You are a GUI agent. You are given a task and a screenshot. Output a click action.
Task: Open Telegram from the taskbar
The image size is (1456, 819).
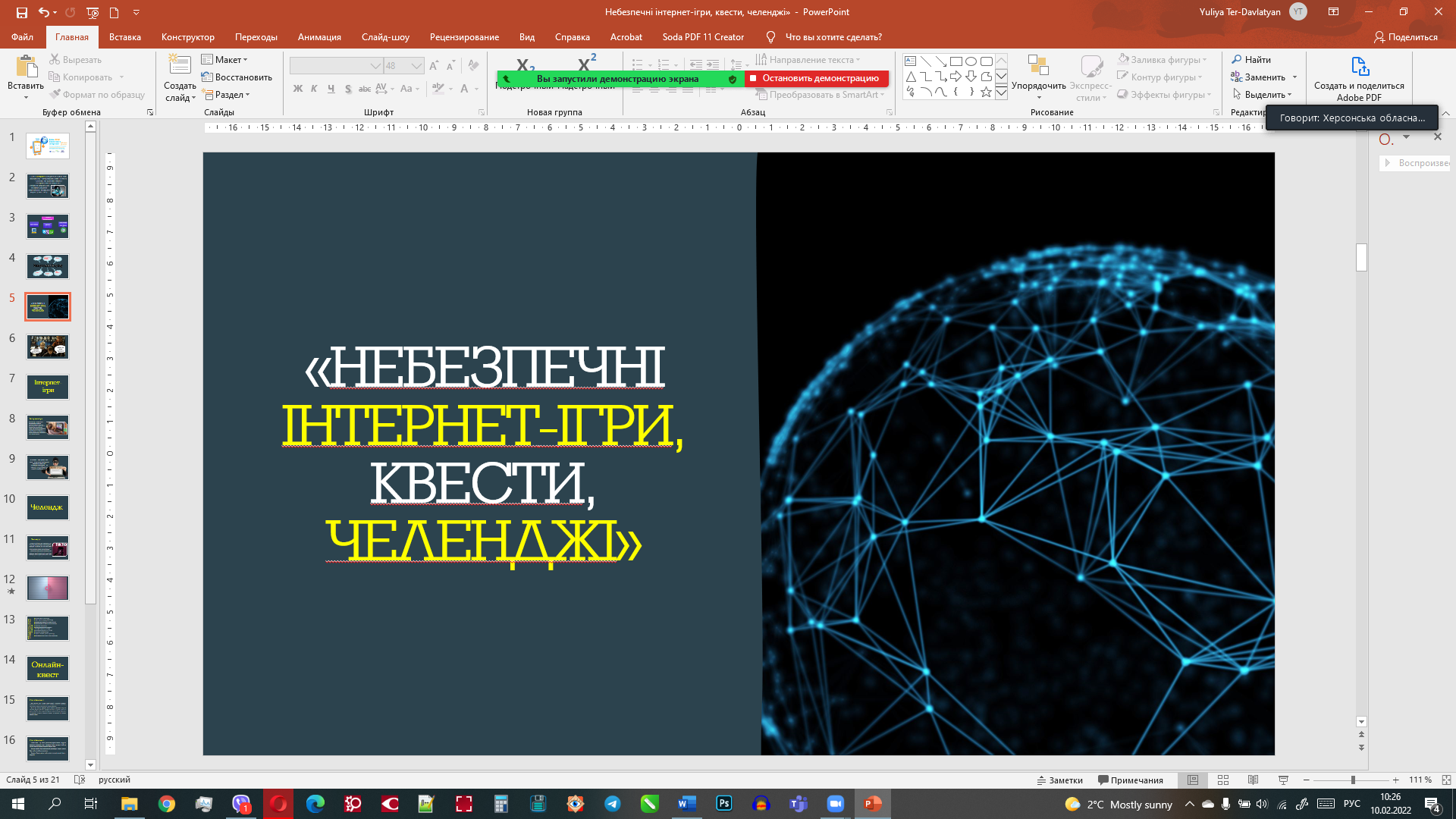point(612,804)
